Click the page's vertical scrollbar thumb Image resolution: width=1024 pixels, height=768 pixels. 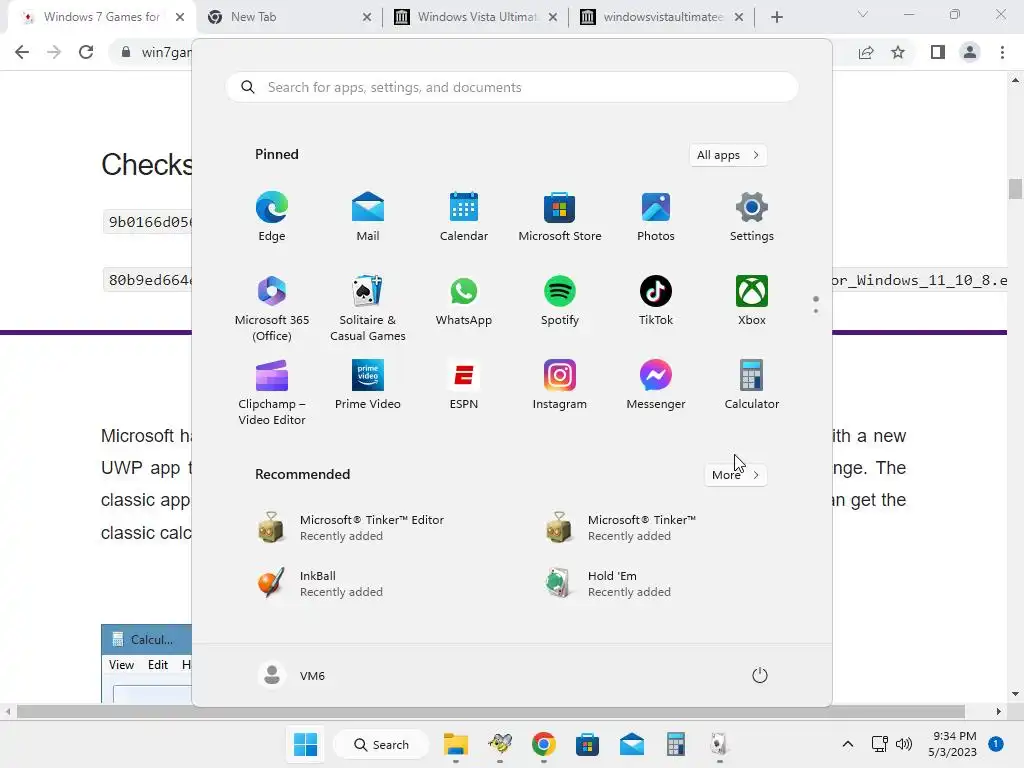point(1015,189)
